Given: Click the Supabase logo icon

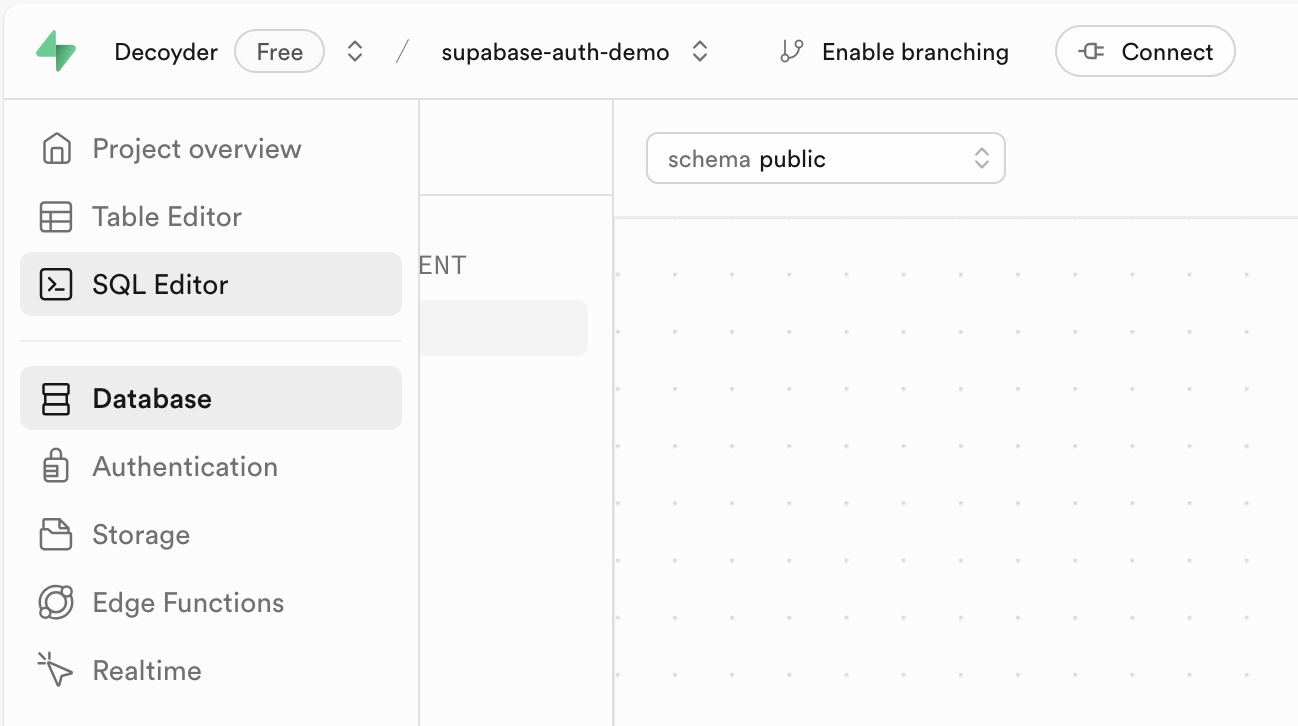Looking at the screenshot, I should click(x=56, y=51).
